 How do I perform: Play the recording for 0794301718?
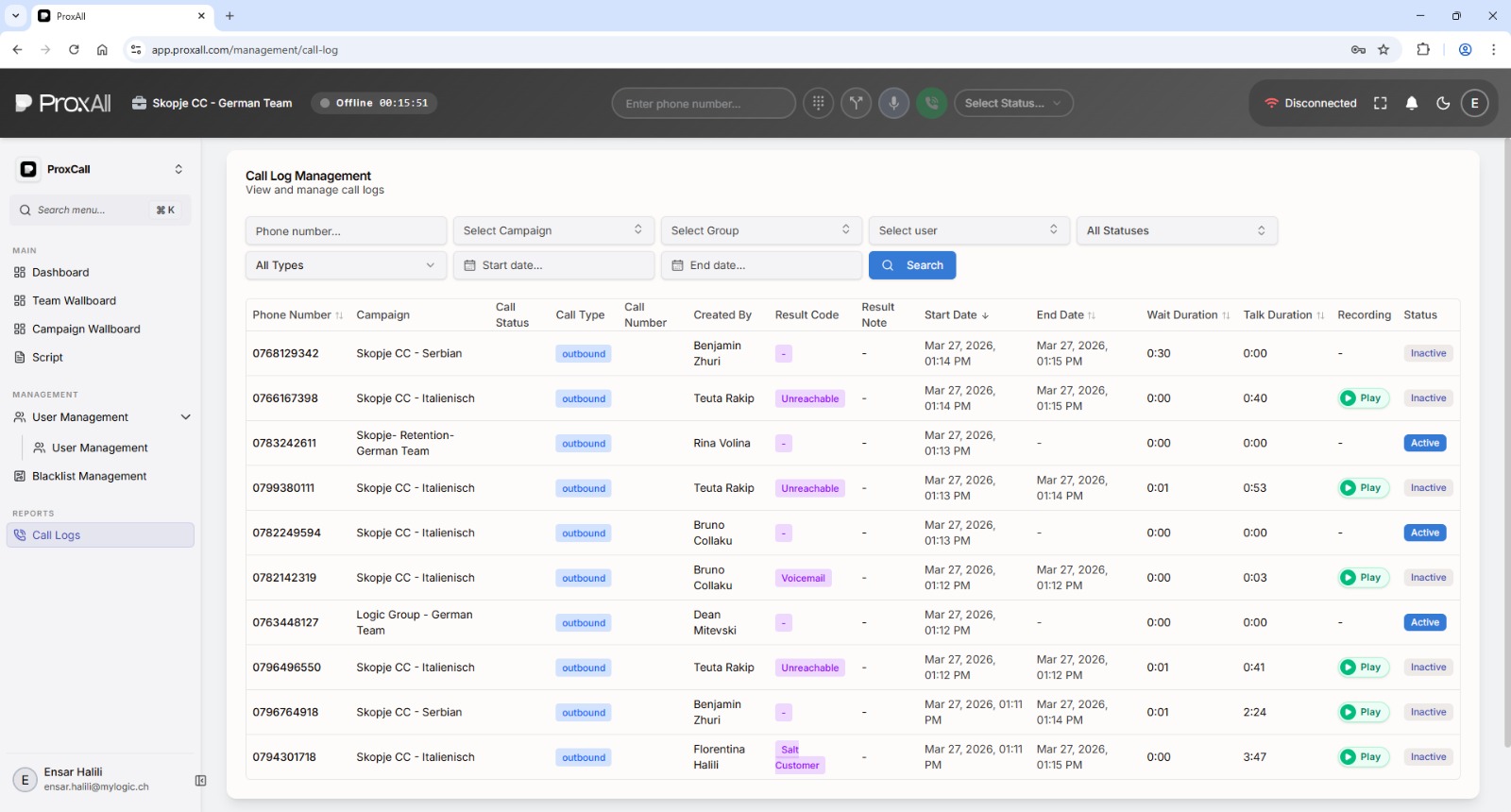click(x=1363, y=757)
